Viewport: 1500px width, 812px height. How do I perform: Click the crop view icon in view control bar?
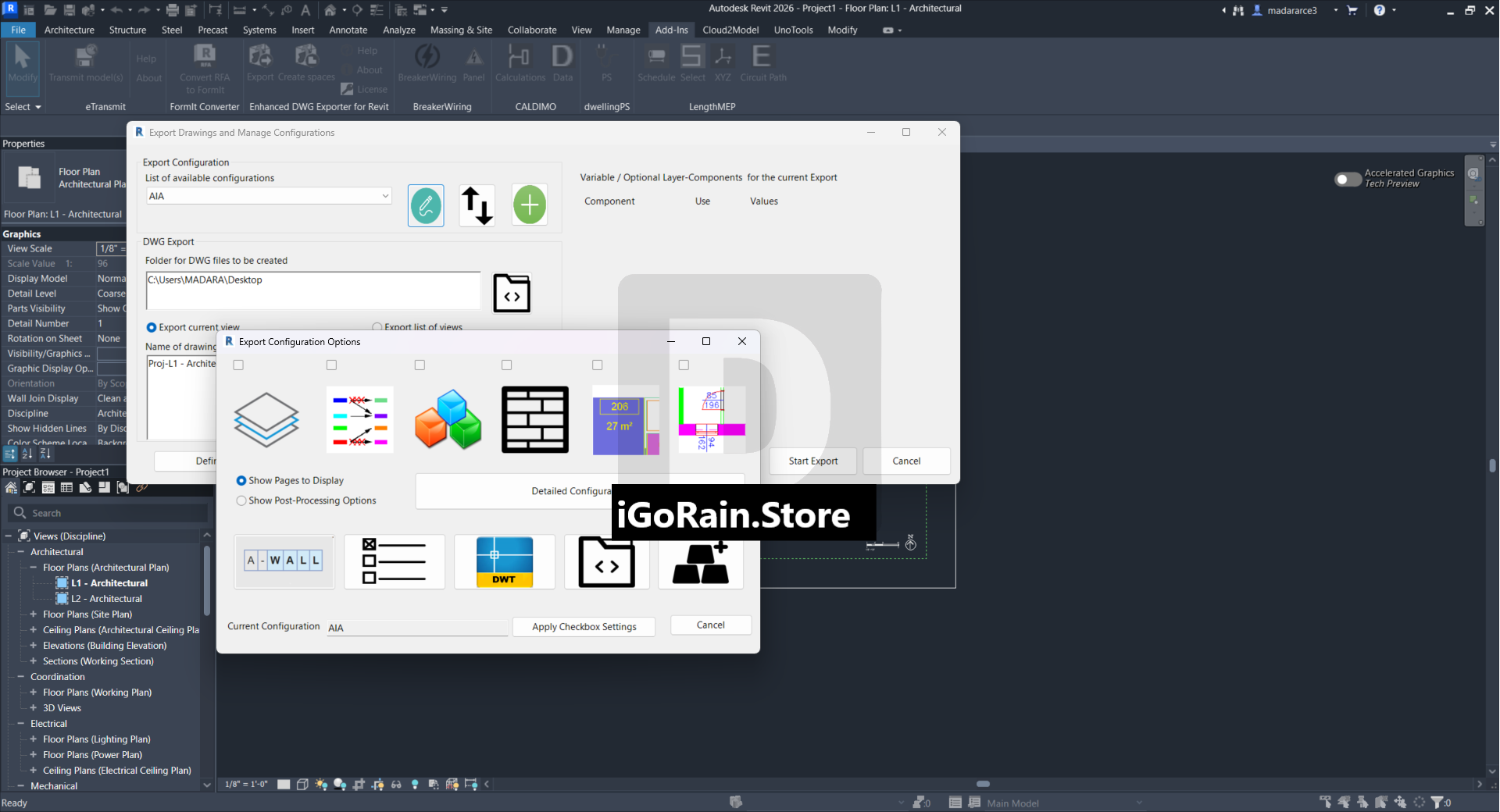tap(359, 785)
